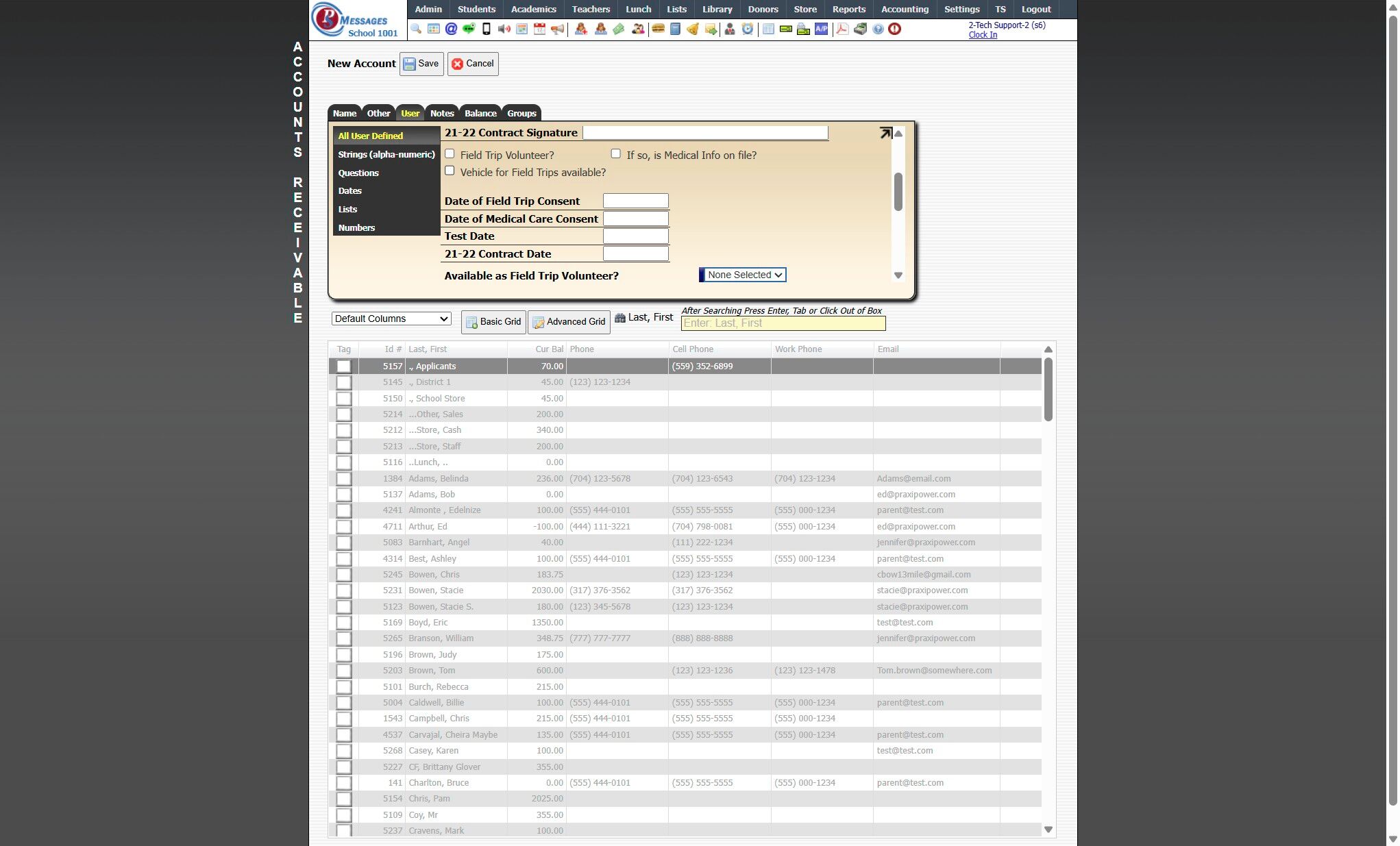Switch to the Balance tab
This screenshot has width=1400, height=846.
pyautogui.click(x=480, y=113)
